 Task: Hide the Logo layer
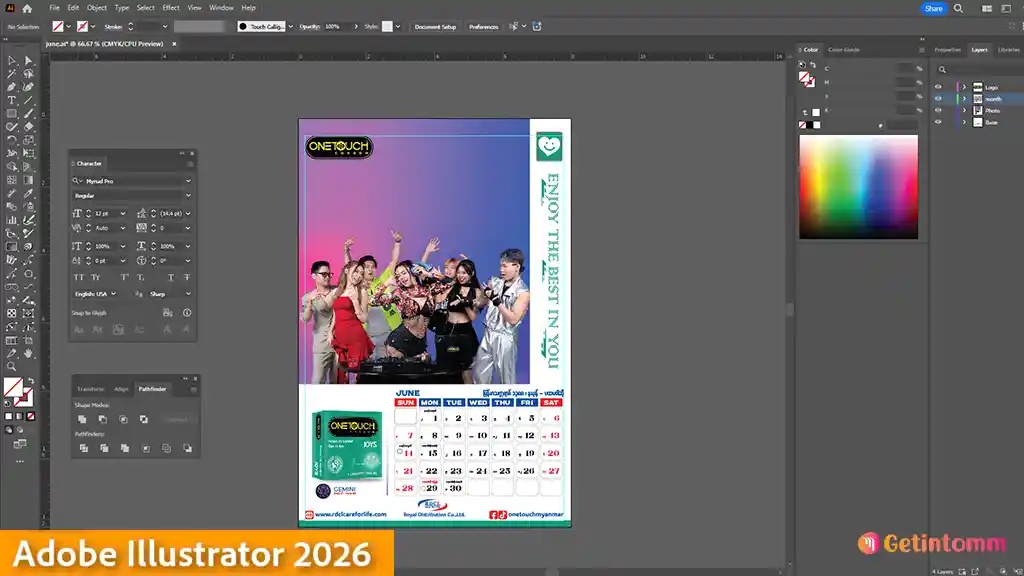tap(938, 87)
